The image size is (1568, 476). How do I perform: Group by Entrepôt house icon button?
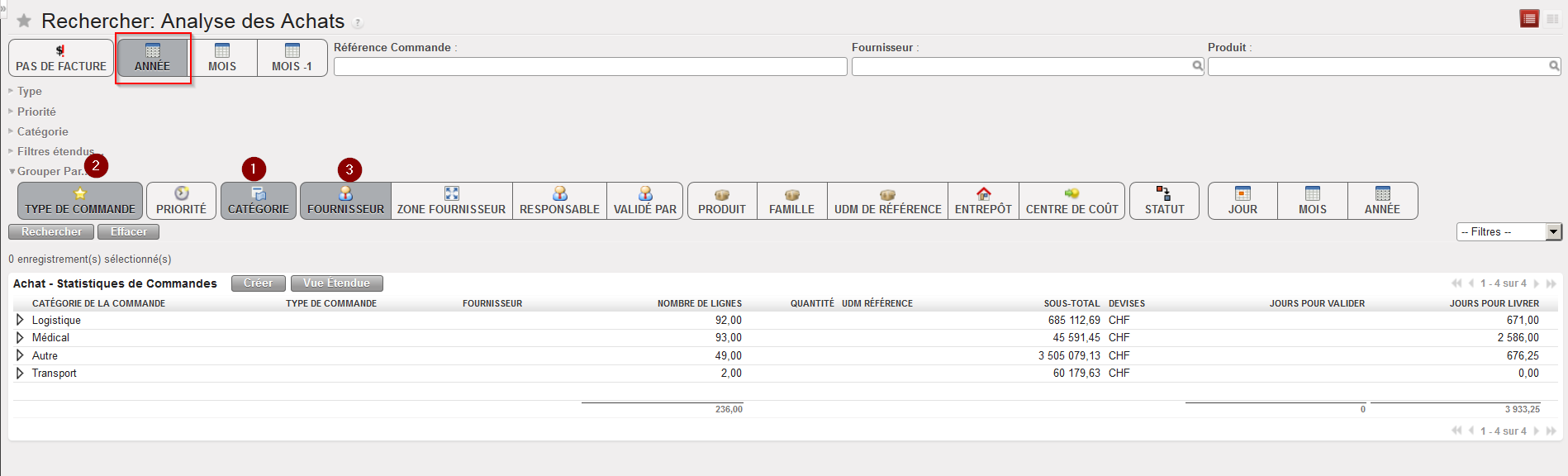pyautogui.click(x=983, y=201)
